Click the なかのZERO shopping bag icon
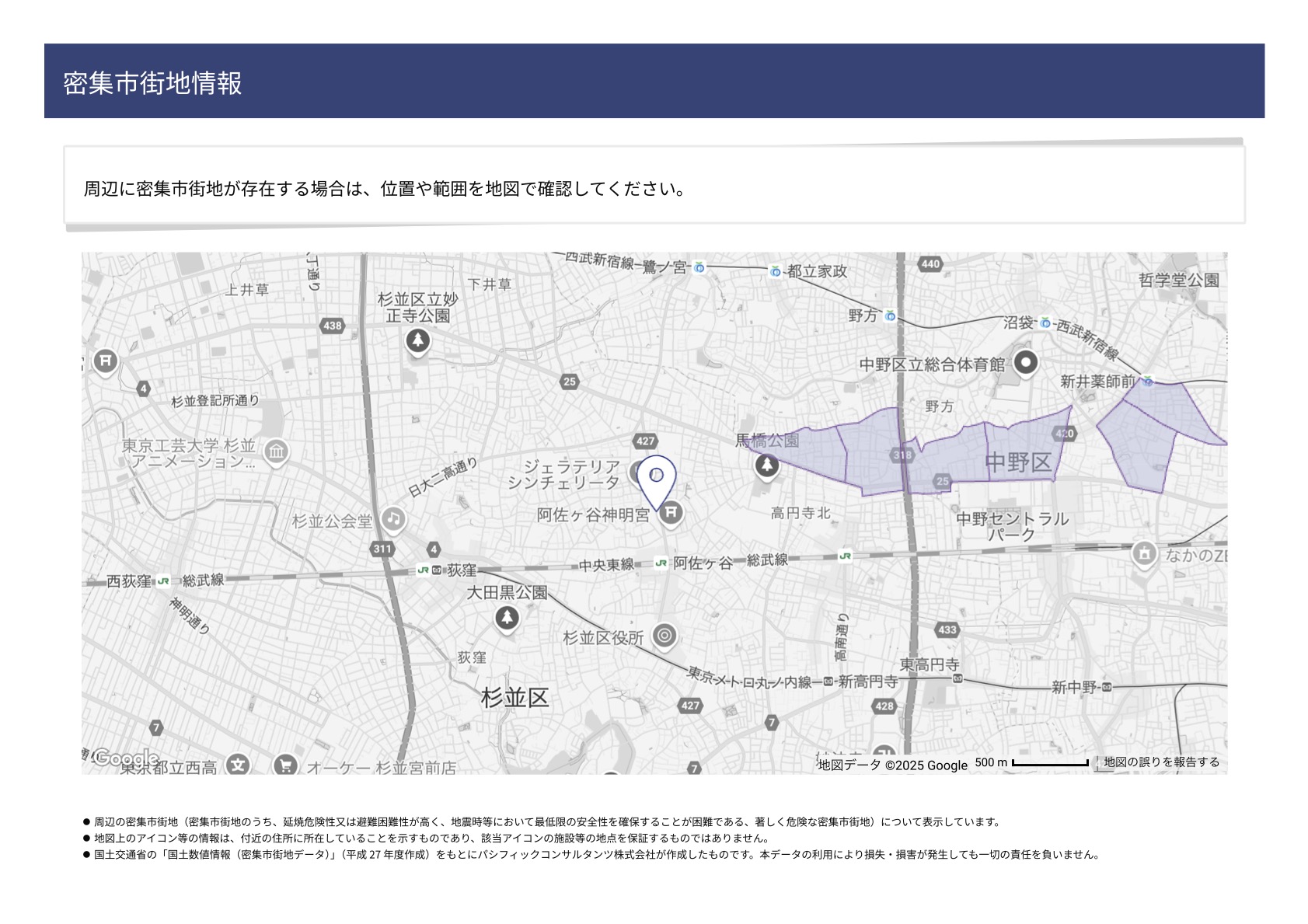Viewport: 1308px width, 924px height. (1143, 553)
